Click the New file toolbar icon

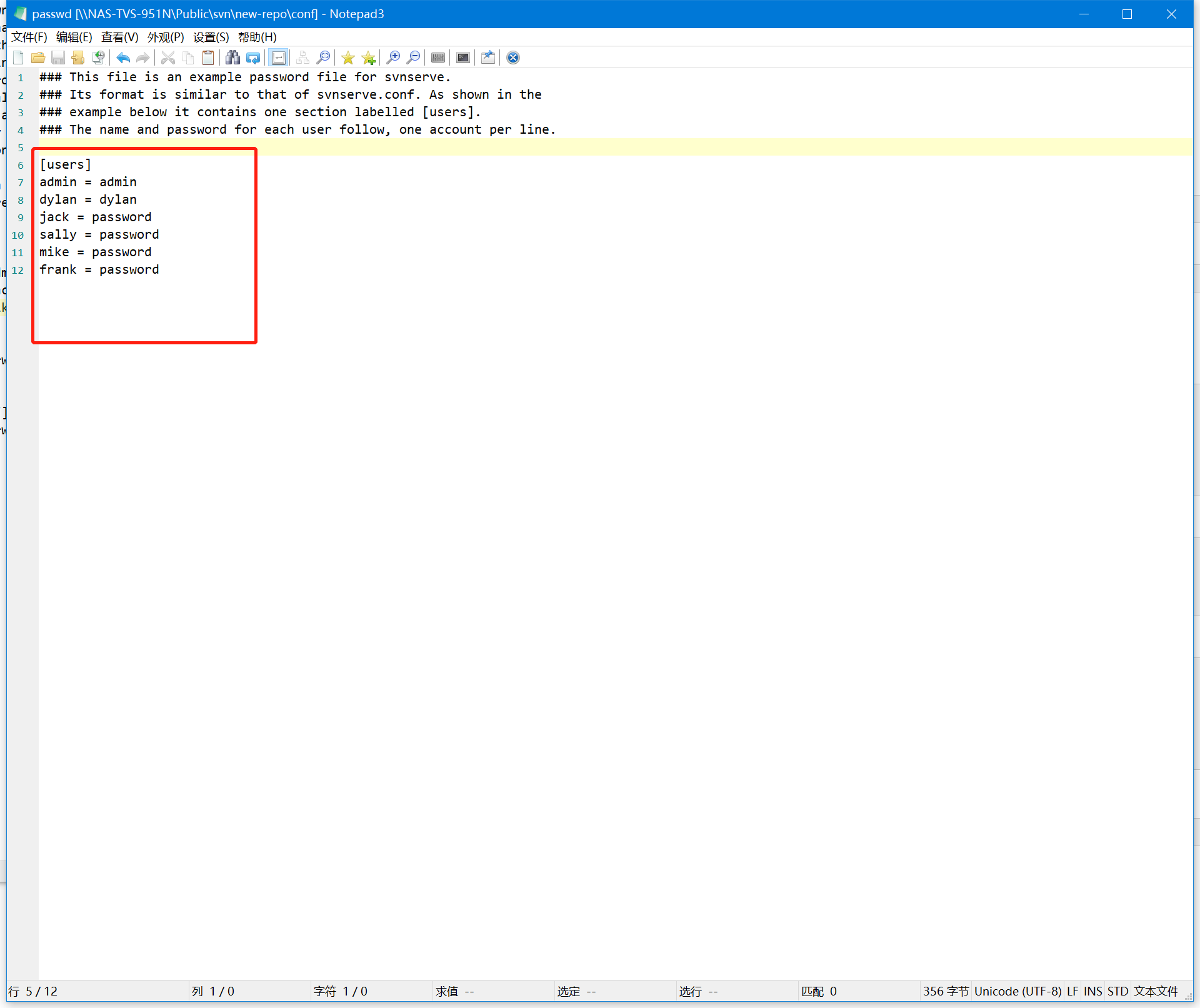point(18,58)
